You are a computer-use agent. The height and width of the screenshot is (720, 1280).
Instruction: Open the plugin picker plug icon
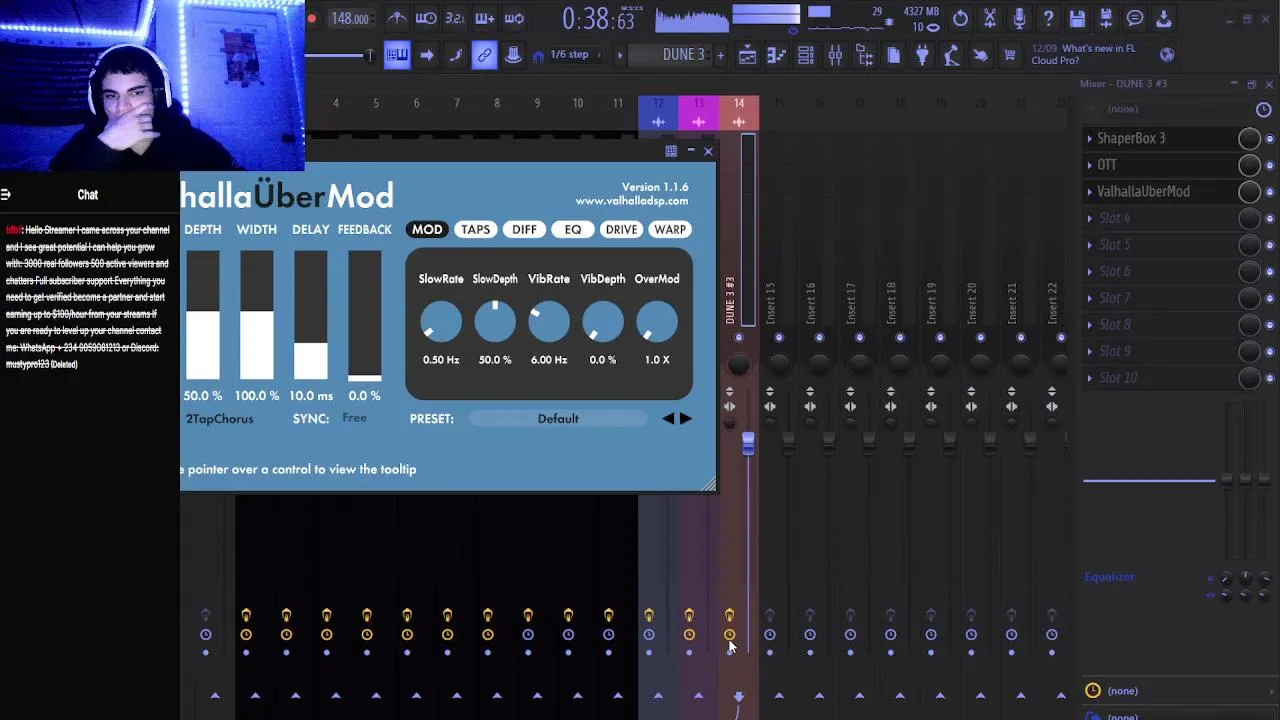point(923,56)
